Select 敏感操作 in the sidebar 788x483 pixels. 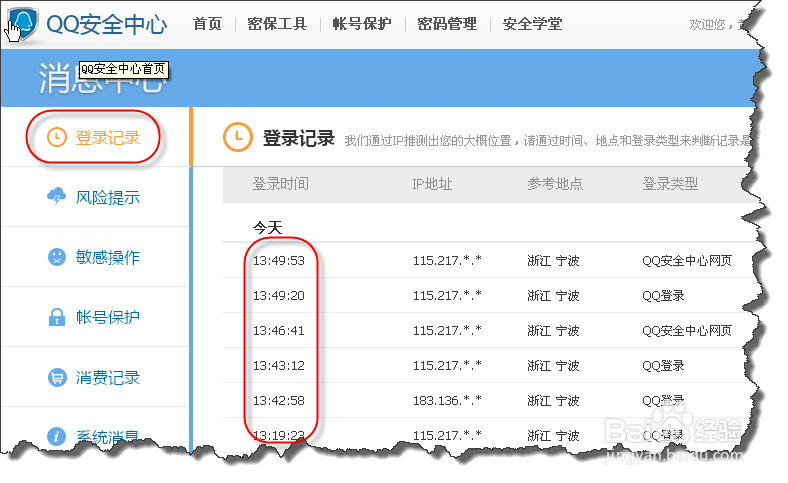108,257
